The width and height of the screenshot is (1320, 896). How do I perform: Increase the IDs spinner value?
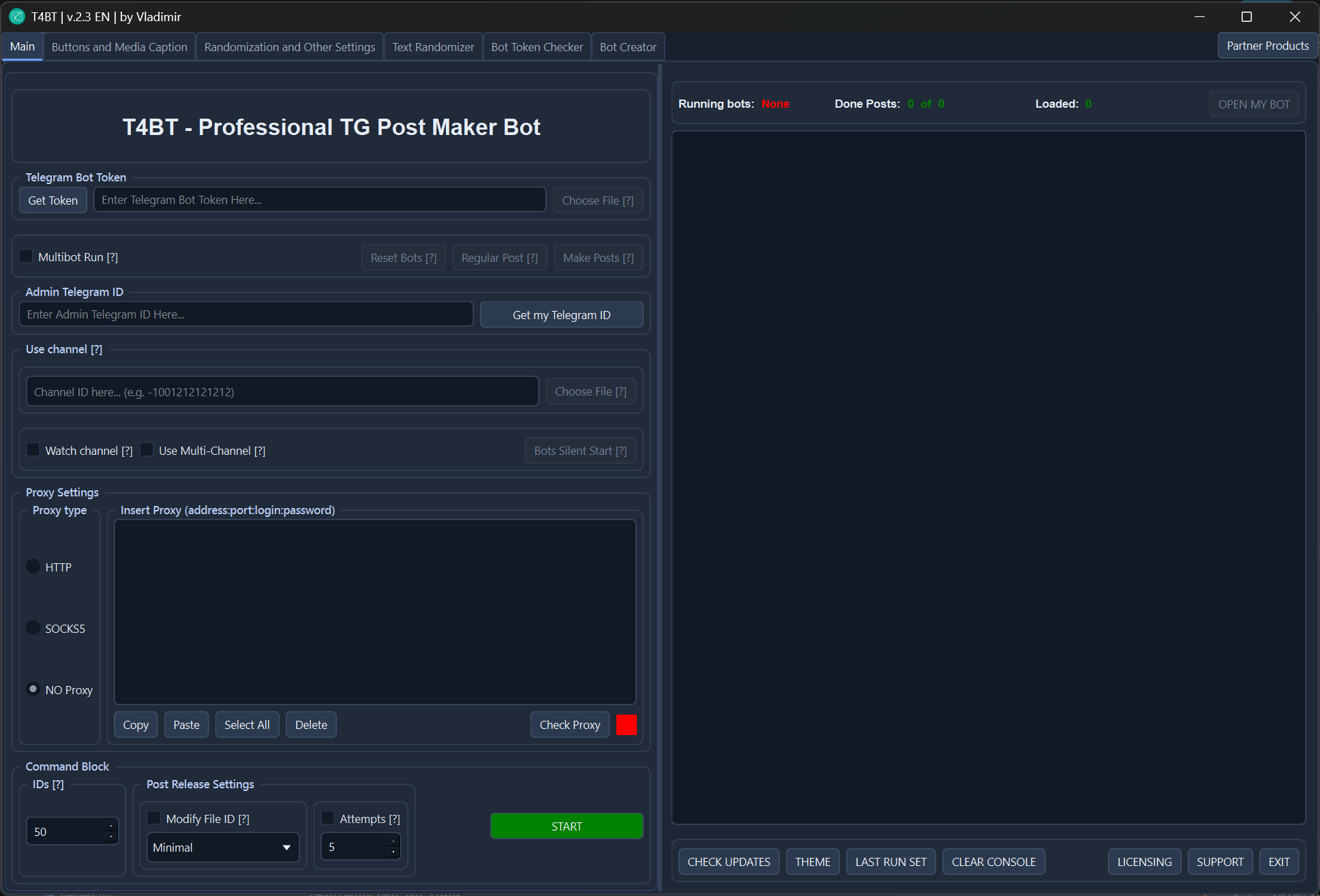tap(111, 826)
